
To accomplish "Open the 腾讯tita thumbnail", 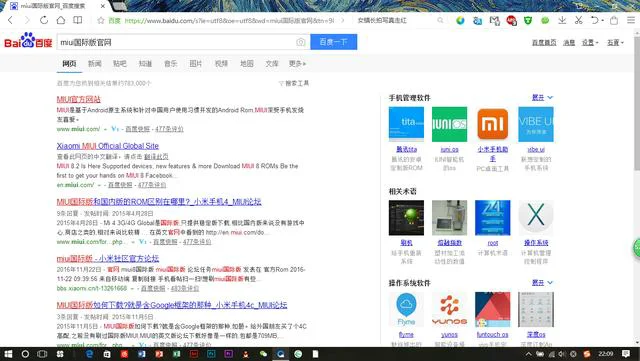I will pyautogui.click(x=406, y=124).
